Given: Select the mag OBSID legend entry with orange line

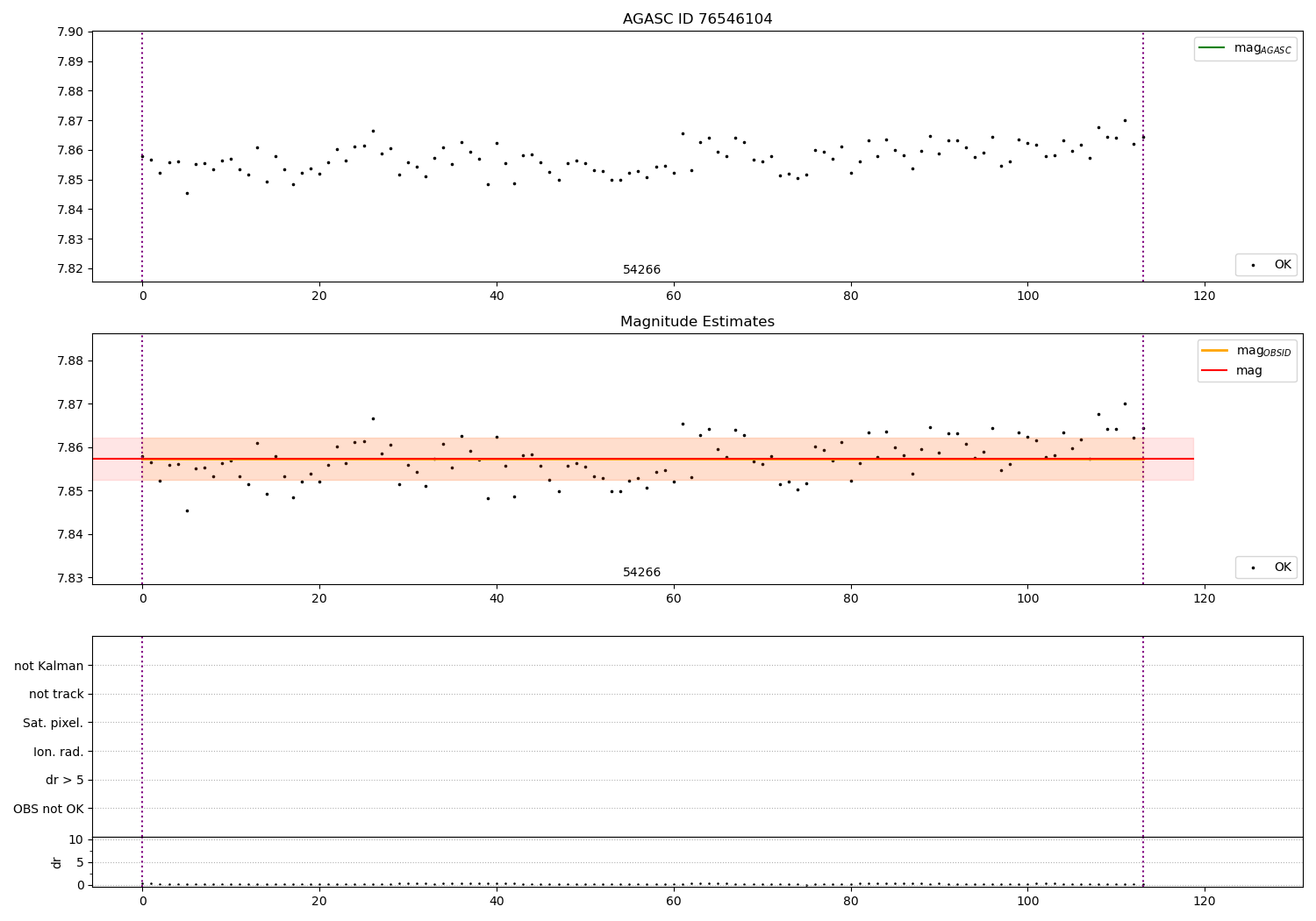Looking at the screenshot, I should 1247,351.
